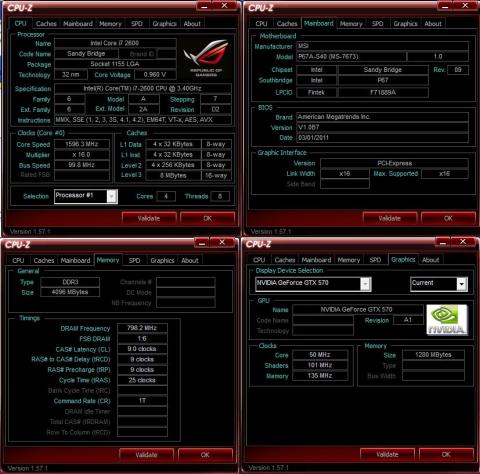
Task: Click the P67A-S40 (MS-7673) model field
Action: coord(351,56)
